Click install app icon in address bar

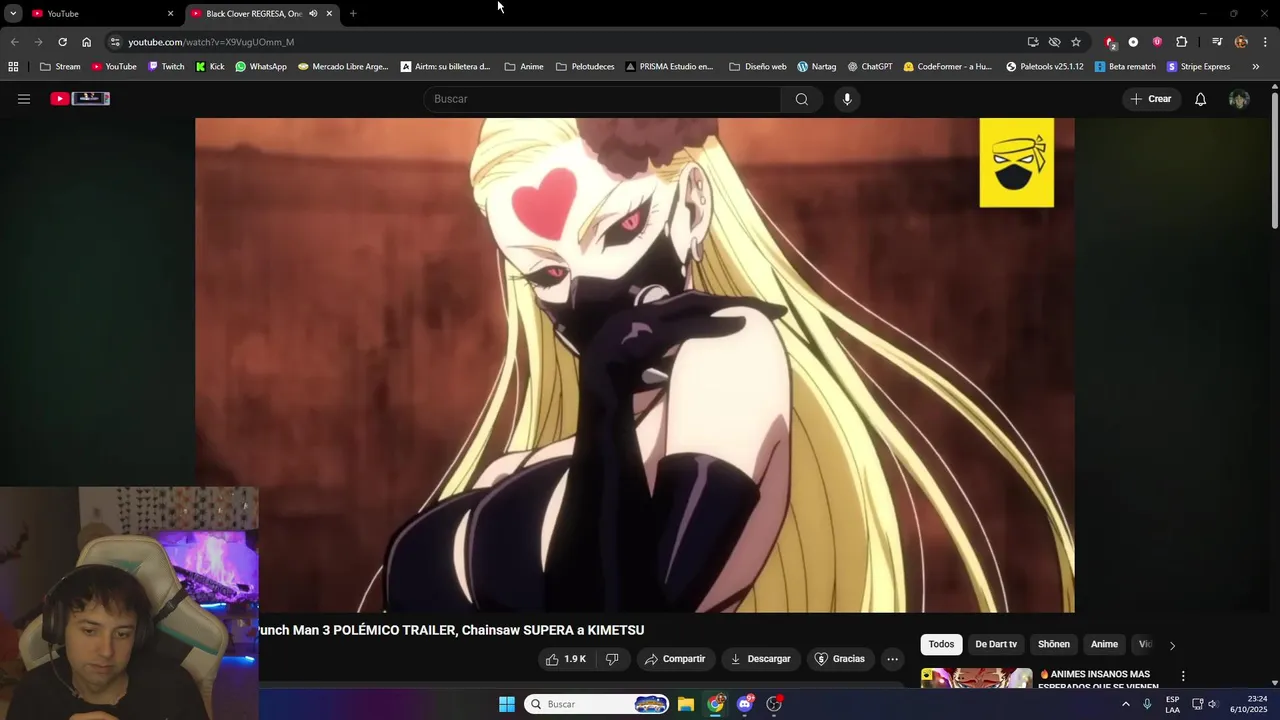(1033, 42)
